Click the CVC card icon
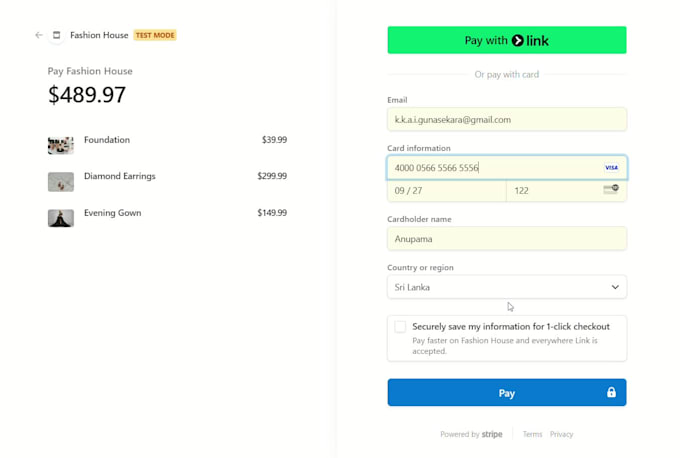The width and height of the screenshot is (680, 458). click(x=611, y=189)
